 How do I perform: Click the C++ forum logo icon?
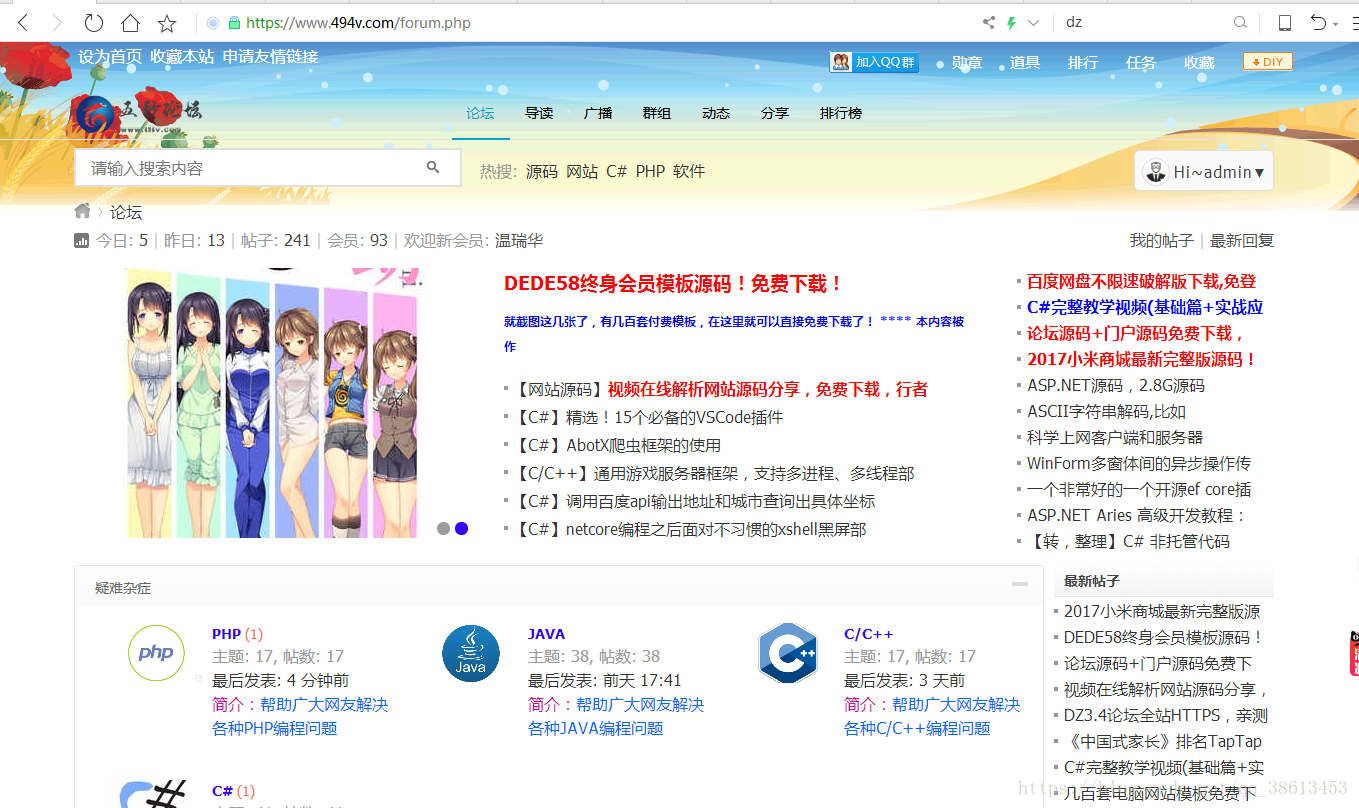(788, 653)
